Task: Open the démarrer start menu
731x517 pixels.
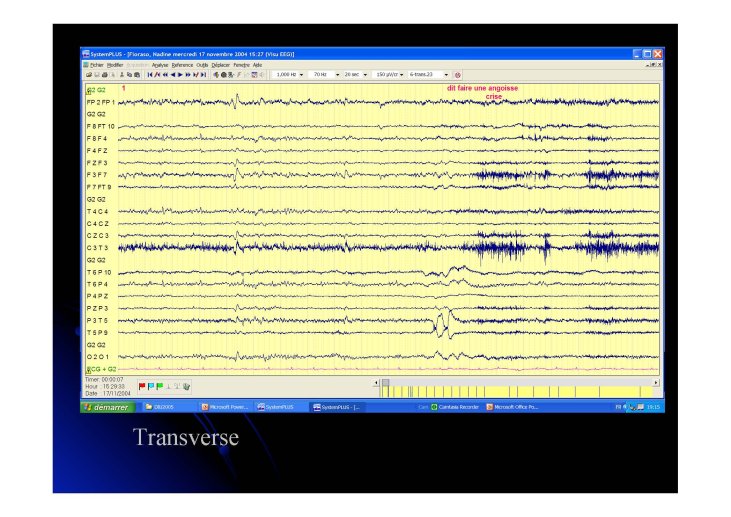Action: point(108,407)
